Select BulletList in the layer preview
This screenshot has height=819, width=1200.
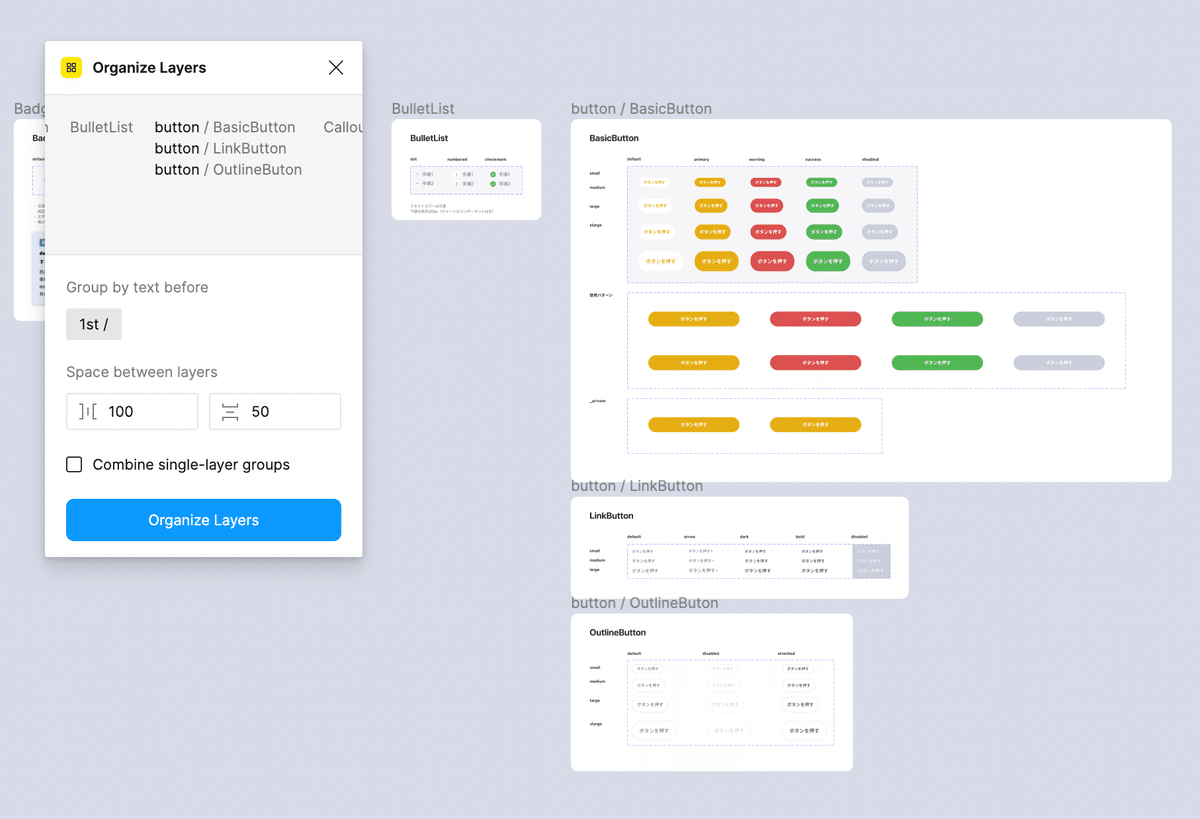[101, 127]
